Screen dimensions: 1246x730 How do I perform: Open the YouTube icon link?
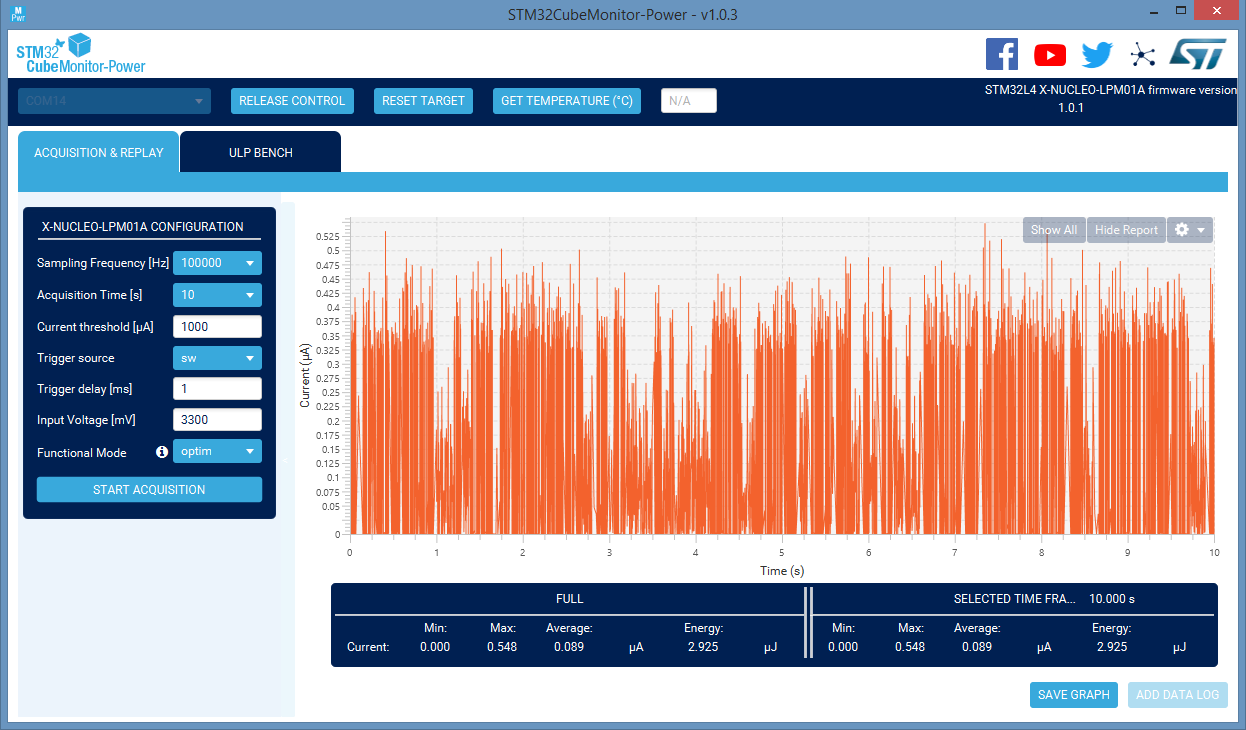point(1050,55)
